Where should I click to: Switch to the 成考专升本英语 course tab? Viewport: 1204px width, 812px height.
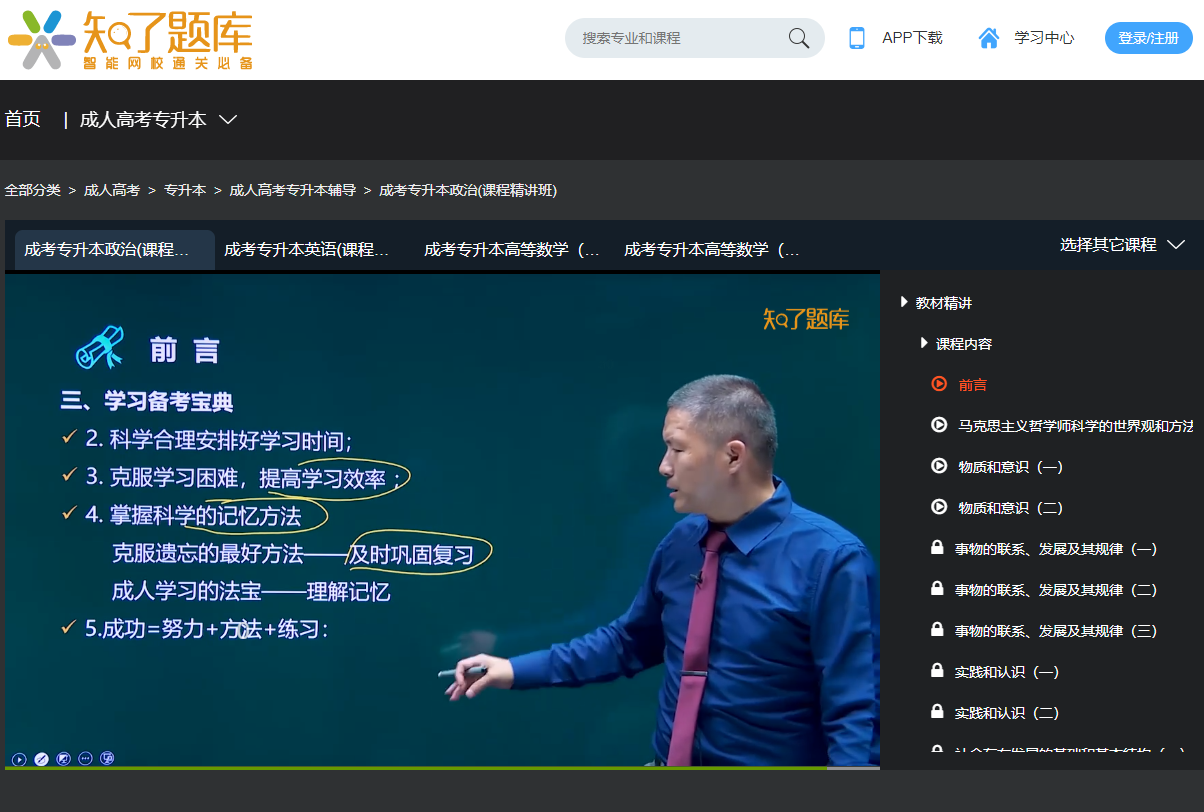point(309,250)
